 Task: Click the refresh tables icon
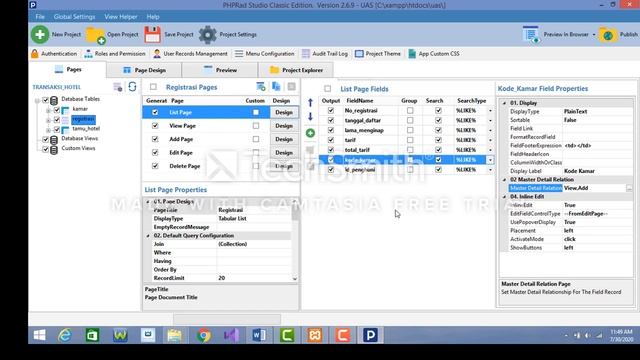click(132, 87)
